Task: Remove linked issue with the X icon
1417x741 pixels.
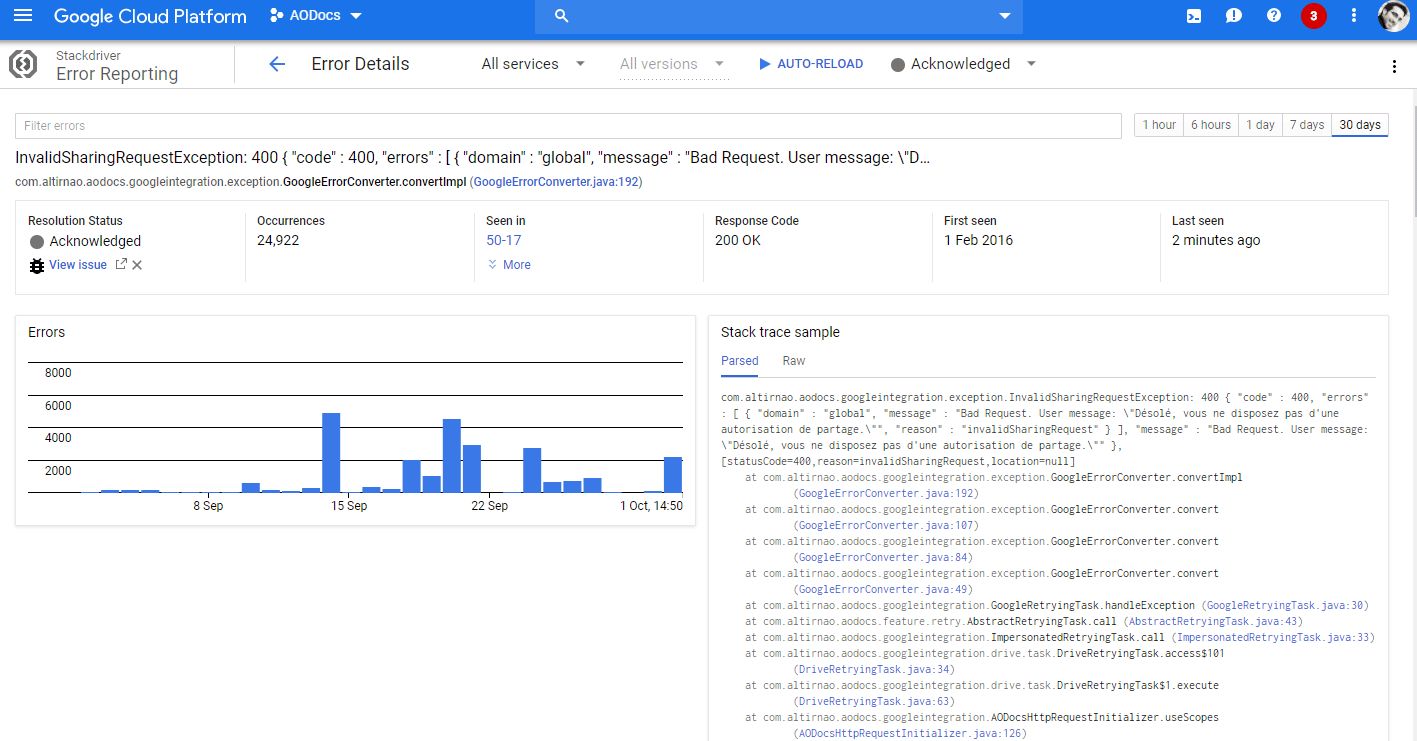Action: [x=137, y=265]
